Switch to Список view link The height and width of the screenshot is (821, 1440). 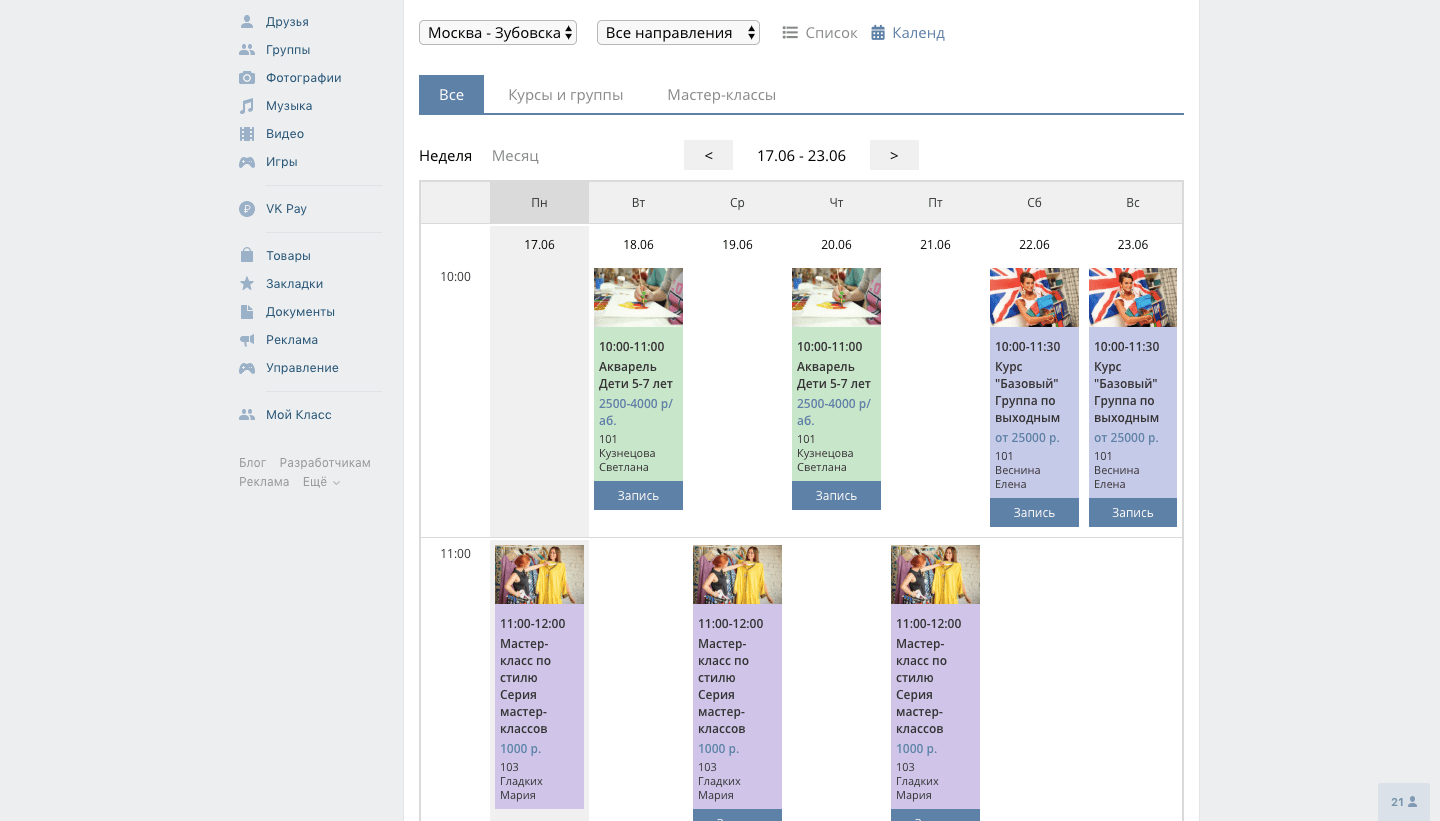(x=832, y=33)
